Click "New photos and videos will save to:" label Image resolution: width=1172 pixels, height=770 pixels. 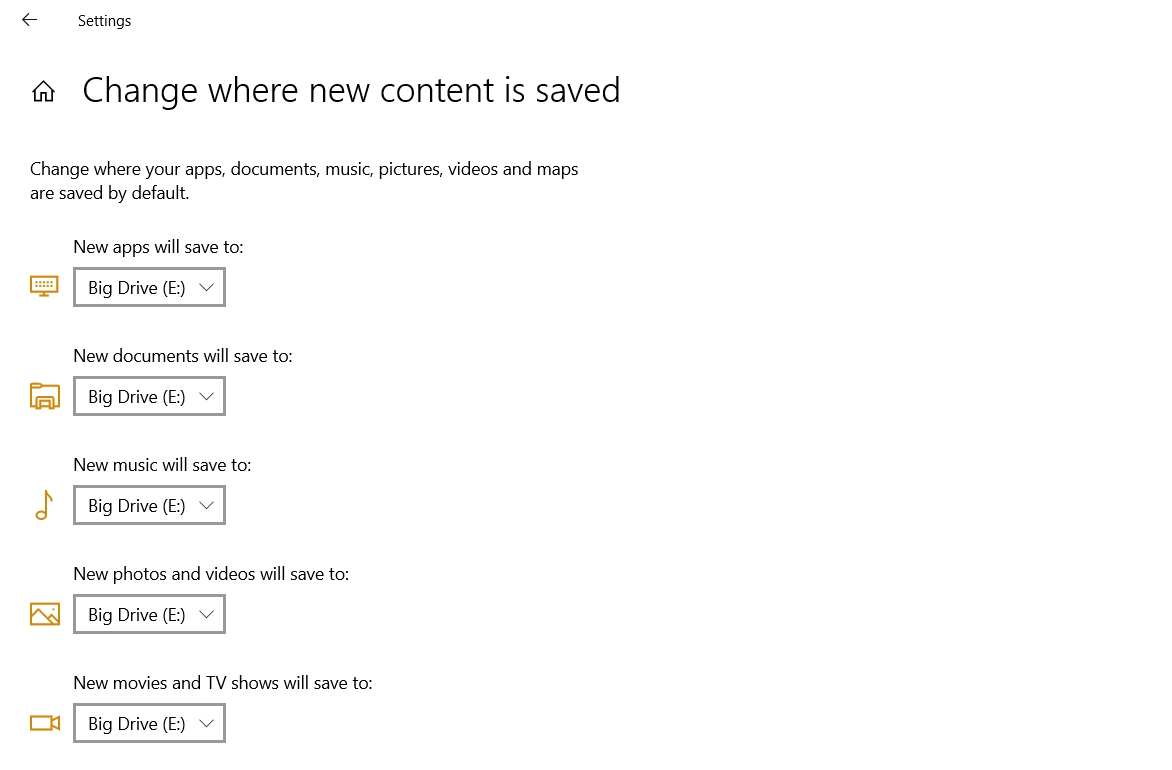coord(211,574)
